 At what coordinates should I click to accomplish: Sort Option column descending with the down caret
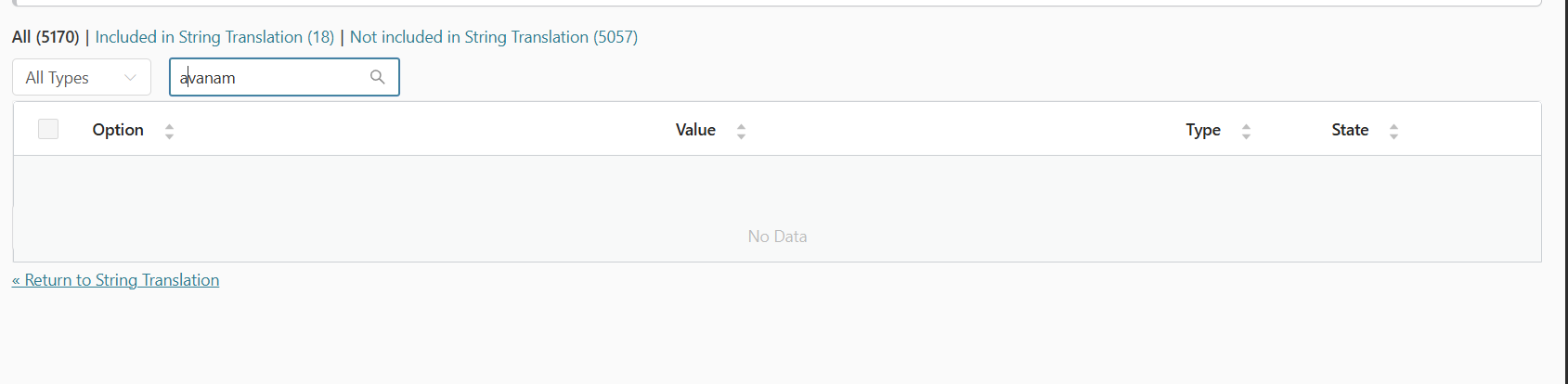169,136
